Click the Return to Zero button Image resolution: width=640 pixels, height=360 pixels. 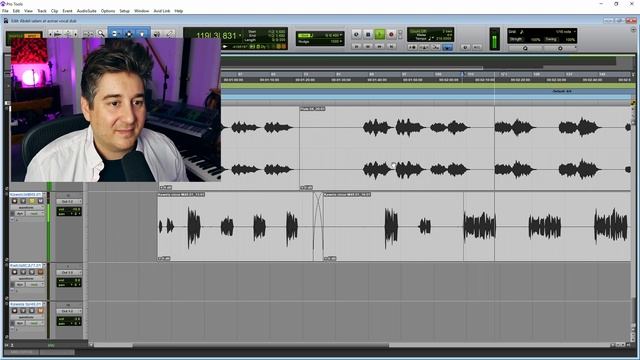coord(357,46)
